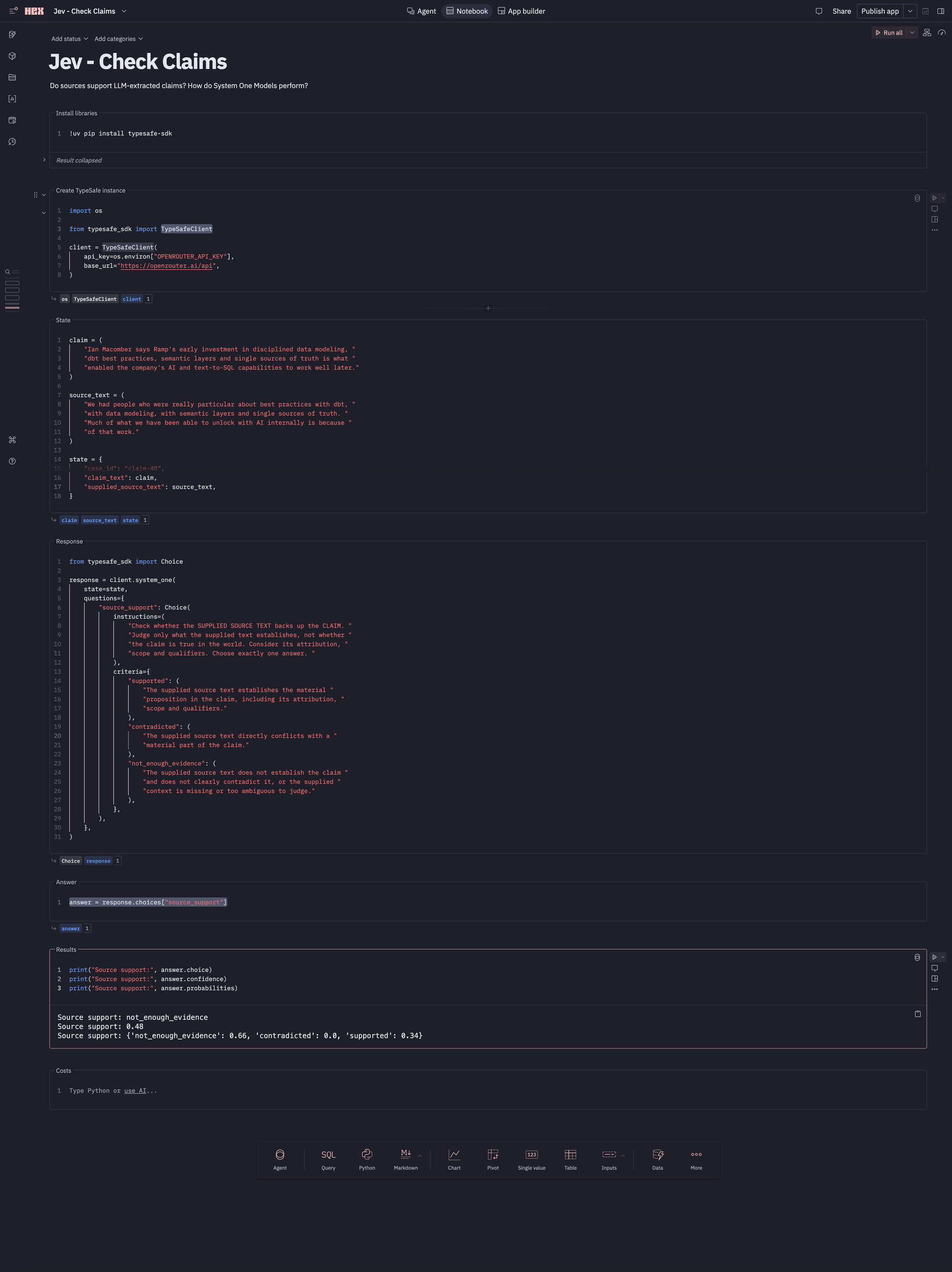Click agent icon in Results cell
Screen dimensions: 952x1272
point(917,957)
